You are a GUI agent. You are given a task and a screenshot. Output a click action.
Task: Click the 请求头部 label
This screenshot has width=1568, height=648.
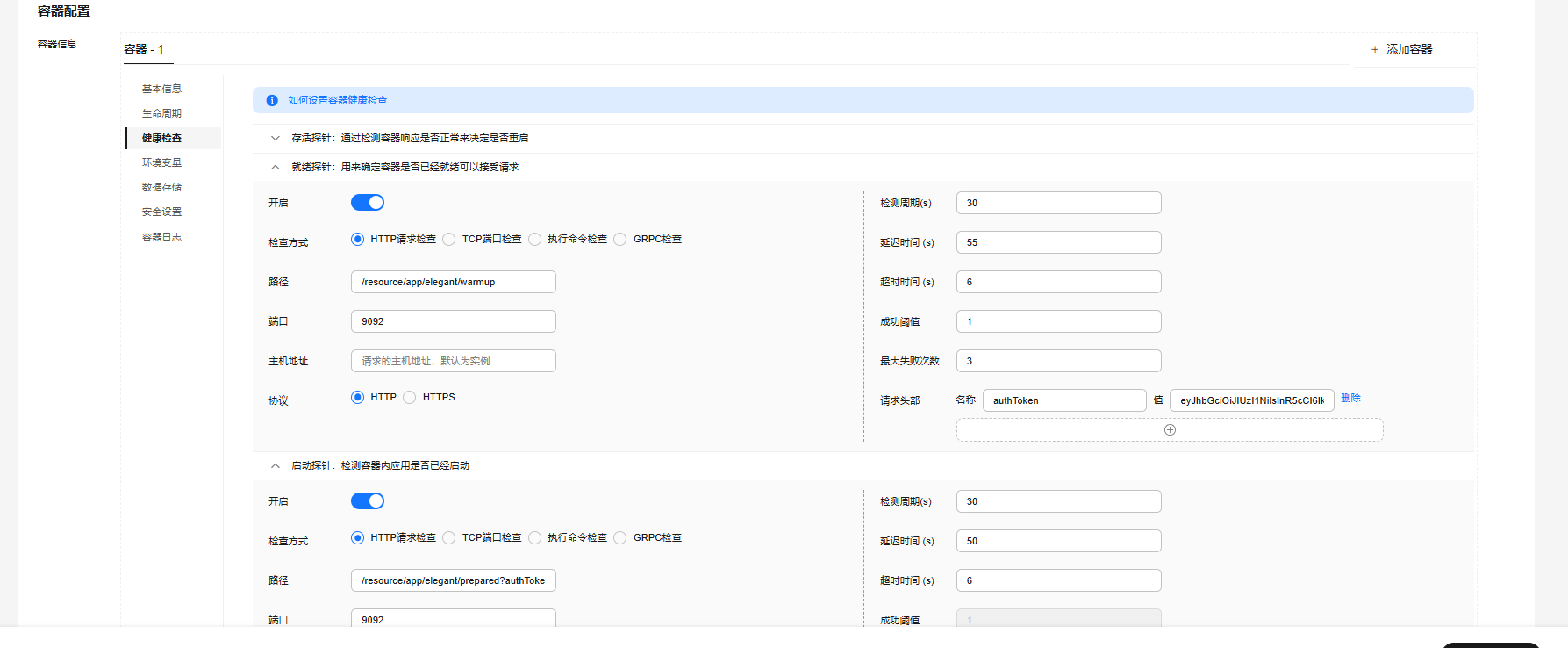coord(900,400)
